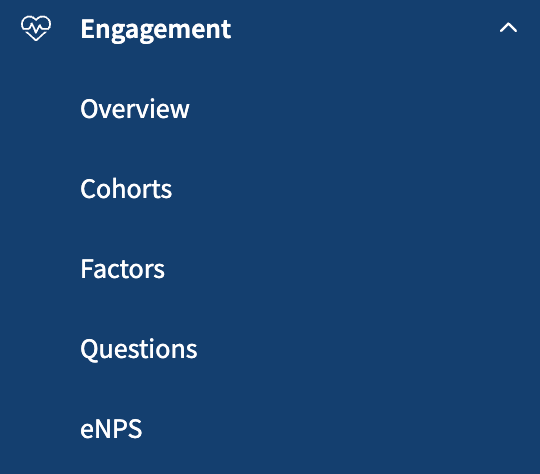
Task: Switch to the eNPS engagement view
Action: click(x=111, y=429)
